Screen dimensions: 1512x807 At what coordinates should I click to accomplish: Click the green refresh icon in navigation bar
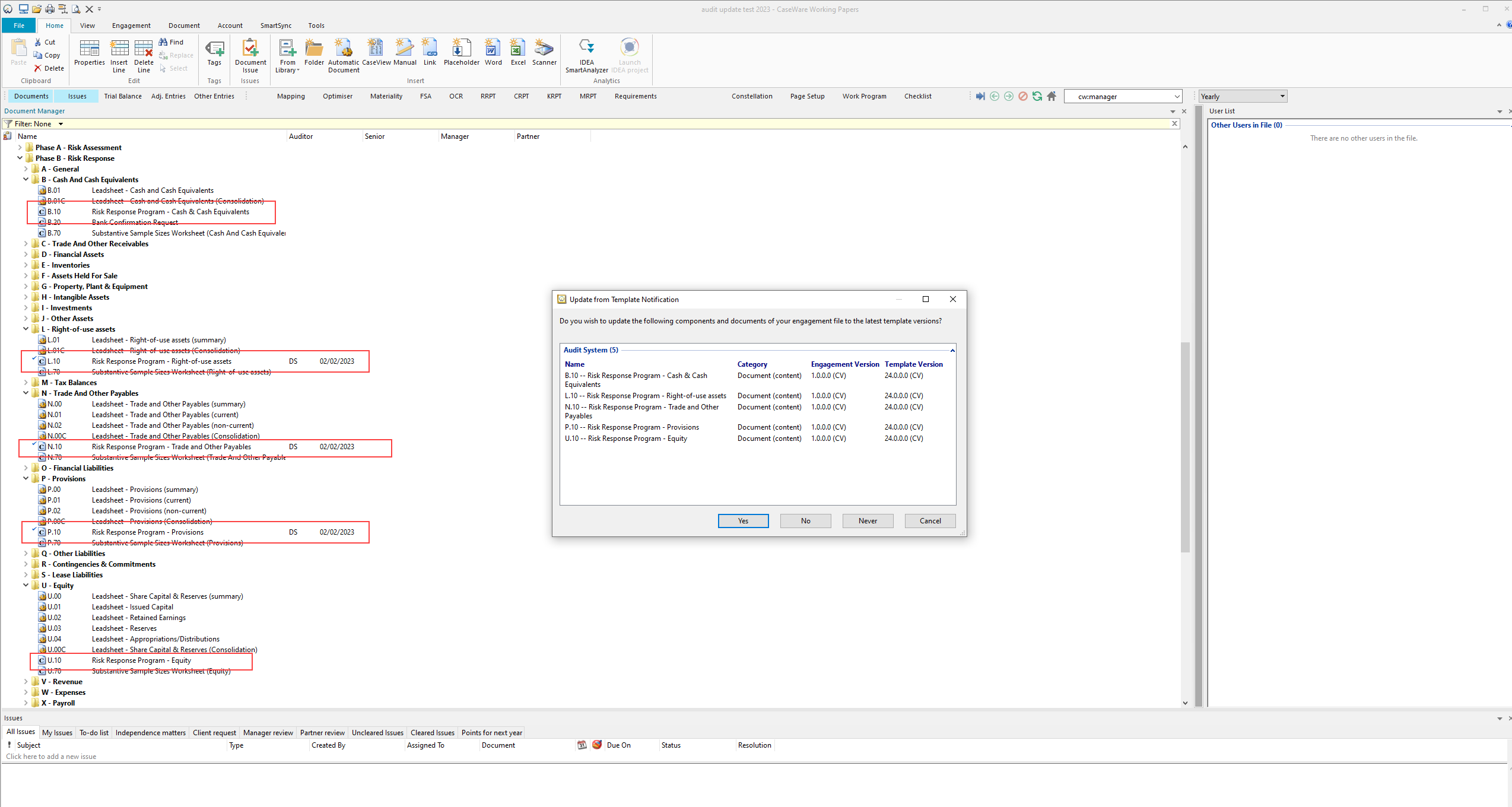(1037, 96)
